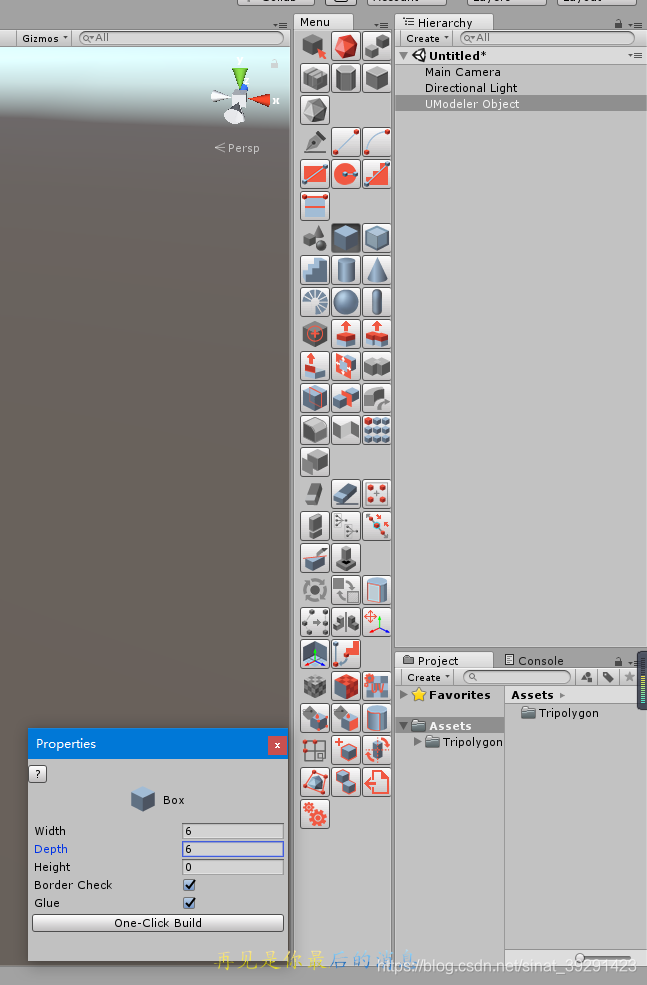The image size is (647, 985).
Task: Open the Untitled scene options menu
Action: tap(635, 56)
